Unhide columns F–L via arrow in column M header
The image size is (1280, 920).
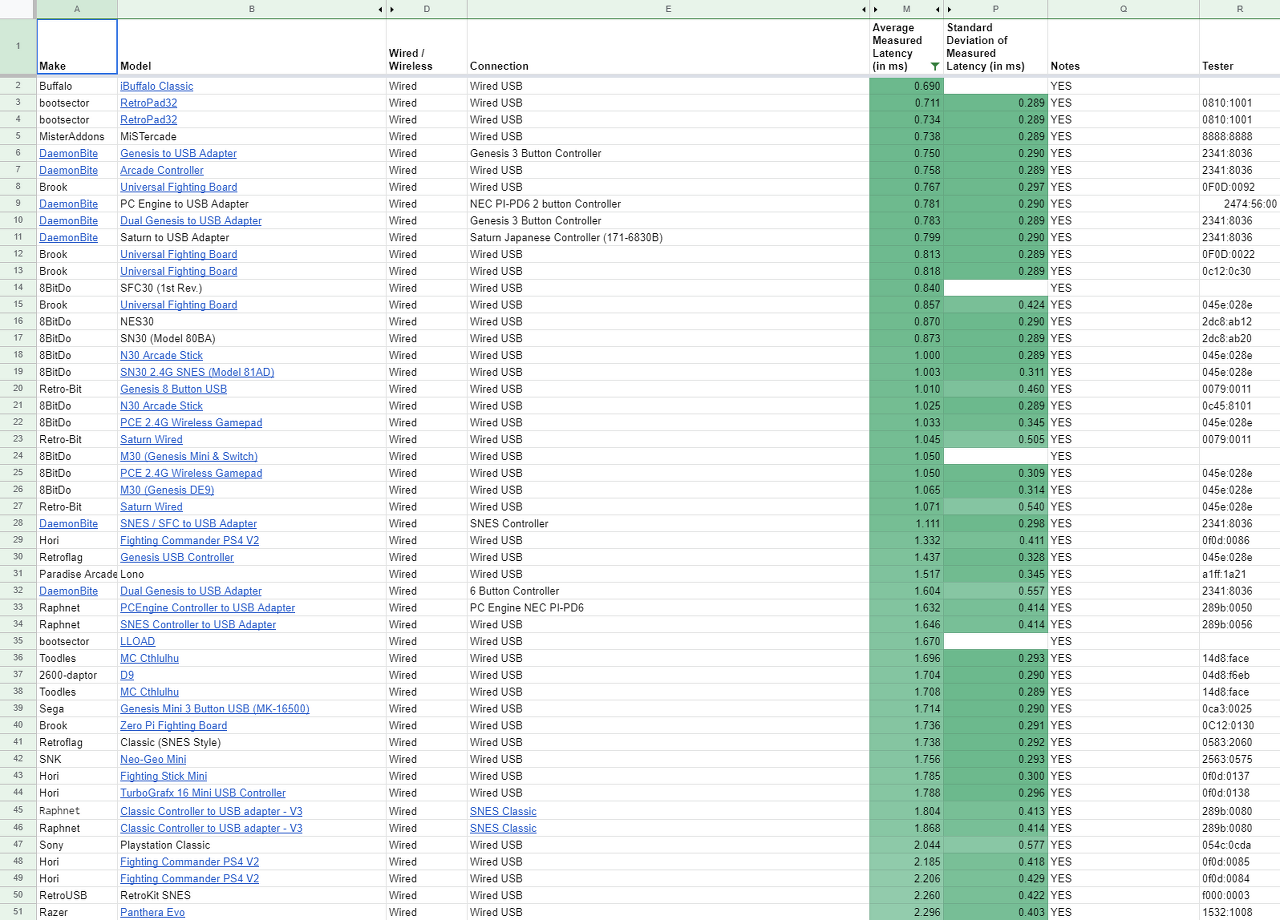pyautogui.click(x=875, y=9)
